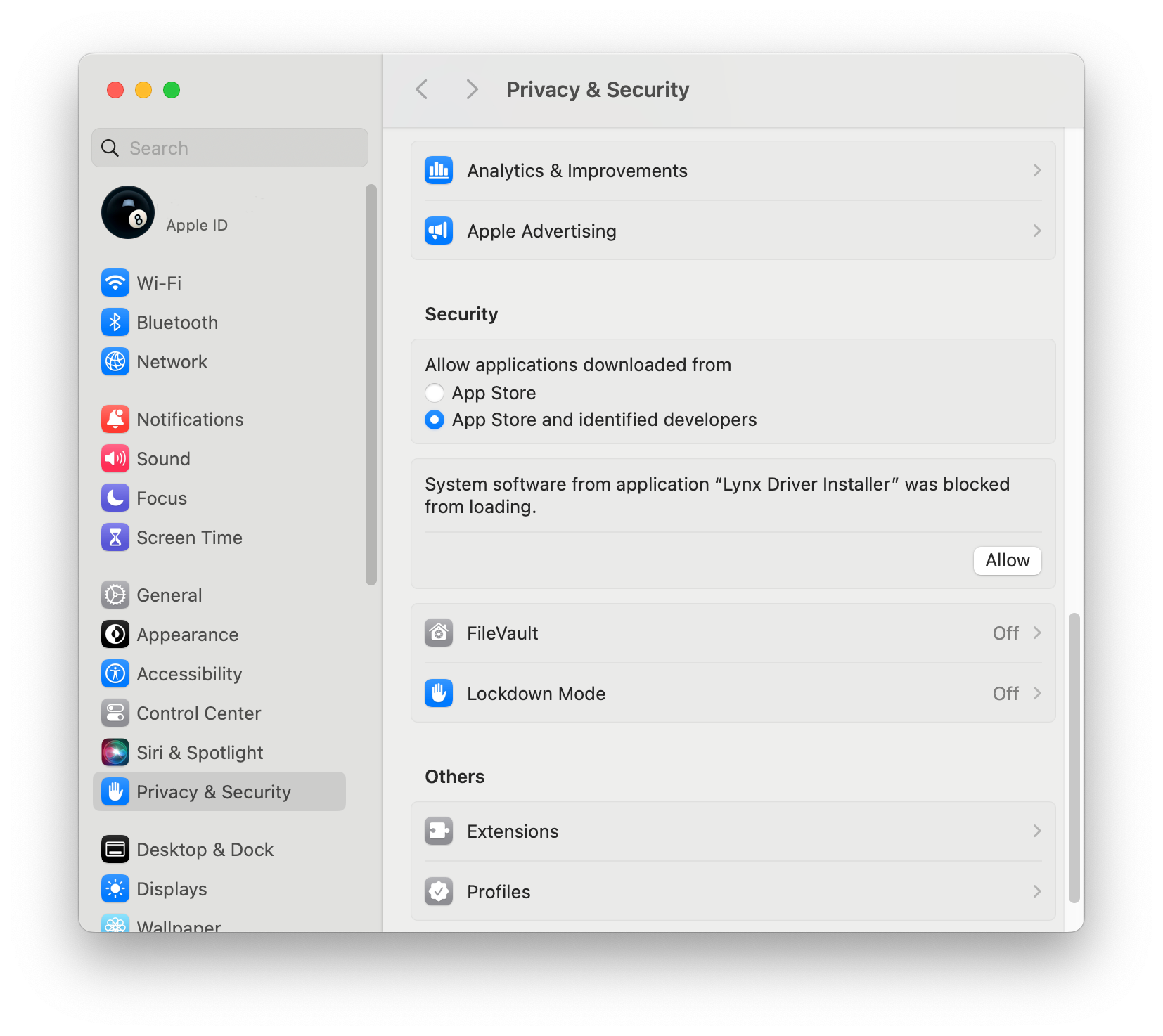Screen dimensions: 1163x1036
Task: Click the Lockdown Mode hand icon
Action: click(439, 694)
